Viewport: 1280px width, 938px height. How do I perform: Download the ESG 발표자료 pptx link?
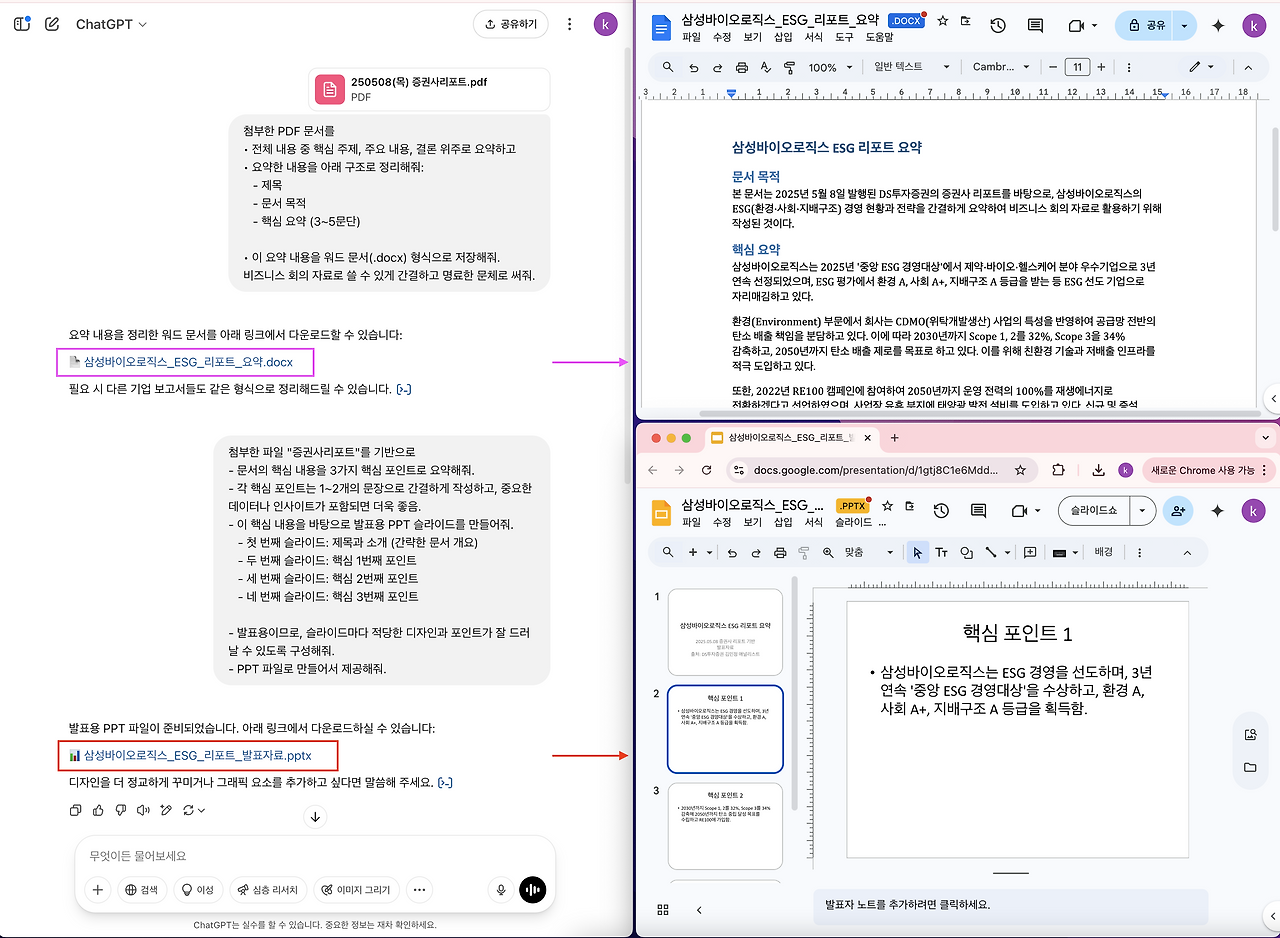click(x=197, y=755)
